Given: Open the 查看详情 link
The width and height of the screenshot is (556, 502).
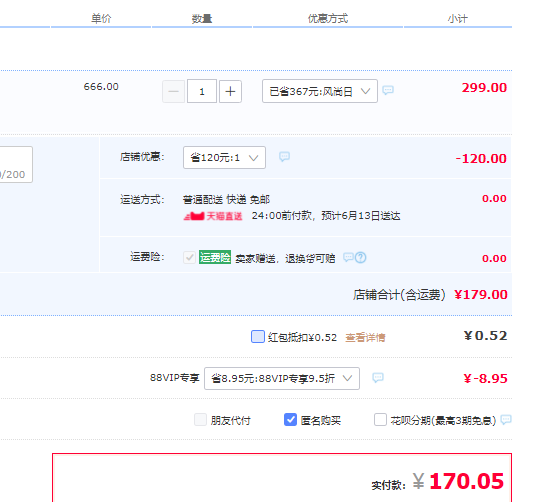Looking at the screenshot, I should 365,338.
